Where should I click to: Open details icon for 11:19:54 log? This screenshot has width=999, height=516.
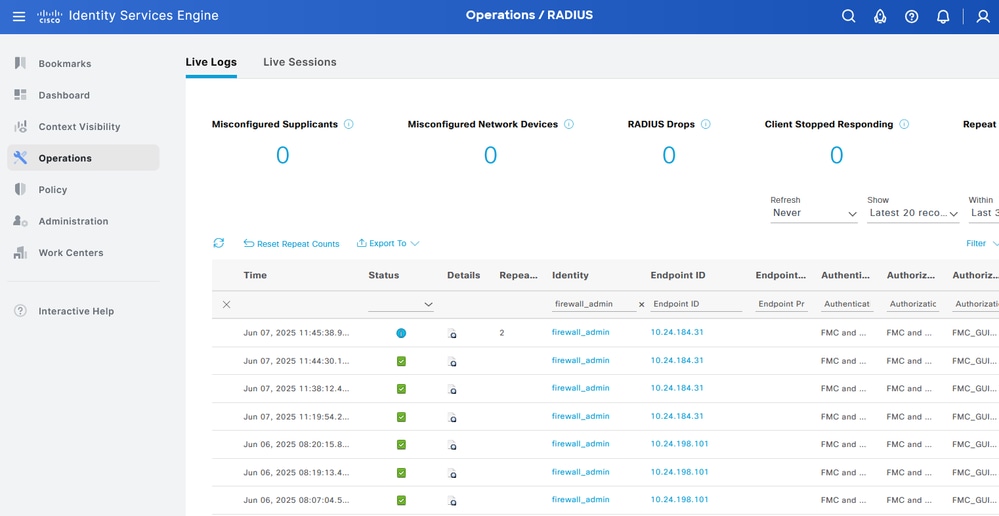pyautogui.click(x=452, y=417)
